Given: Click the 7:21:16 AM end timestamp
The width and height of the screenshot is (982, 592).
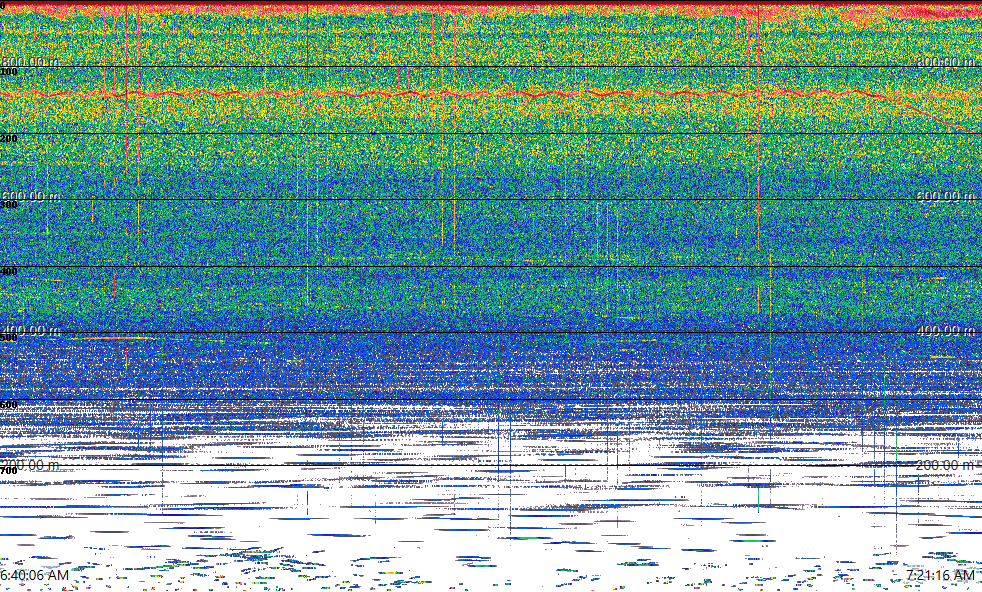Looking at the screenshot, I should (x=940, y=575).
